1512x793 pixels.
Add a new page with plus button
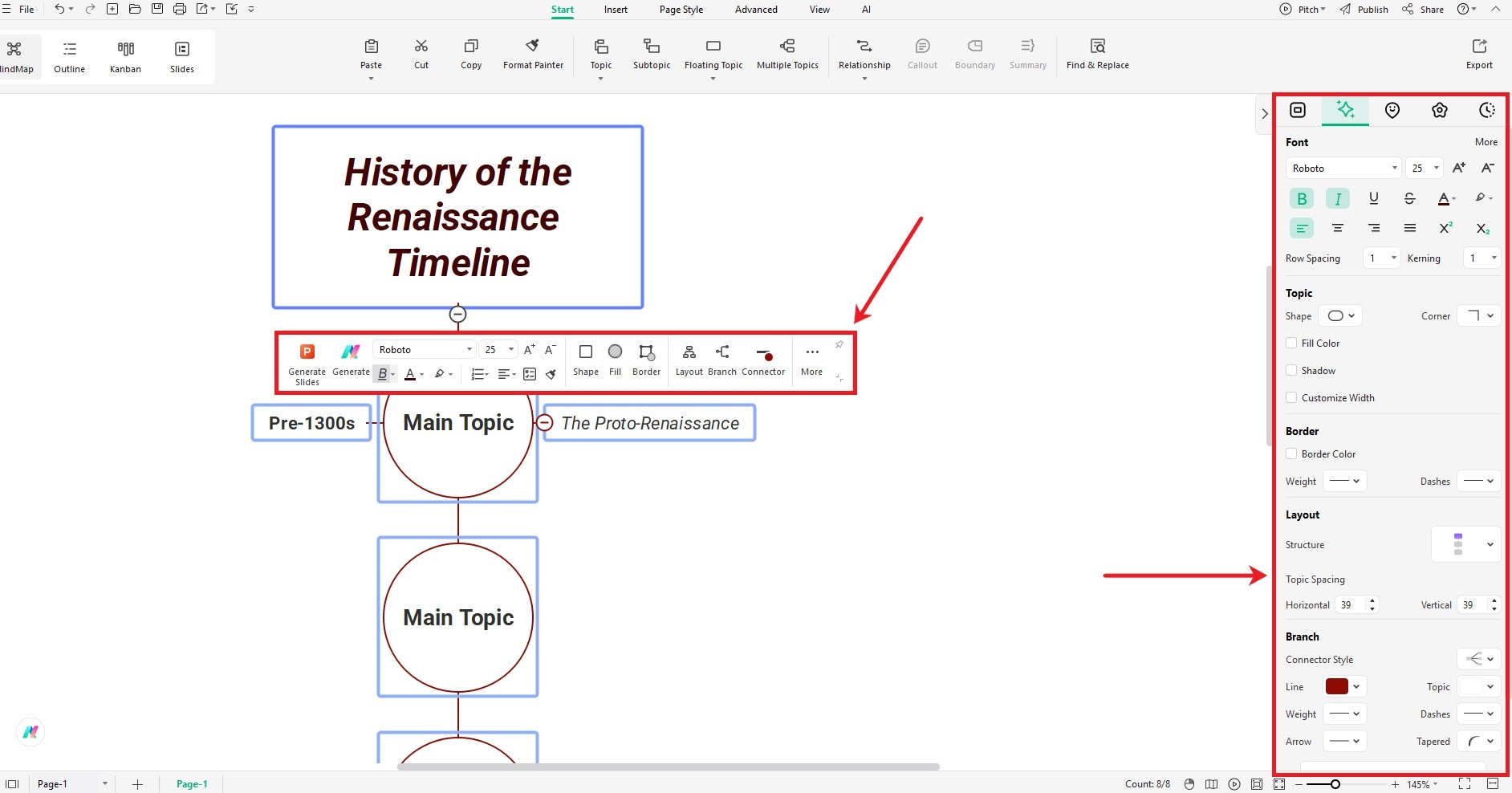pyautogui.click(x=137, y=784)
